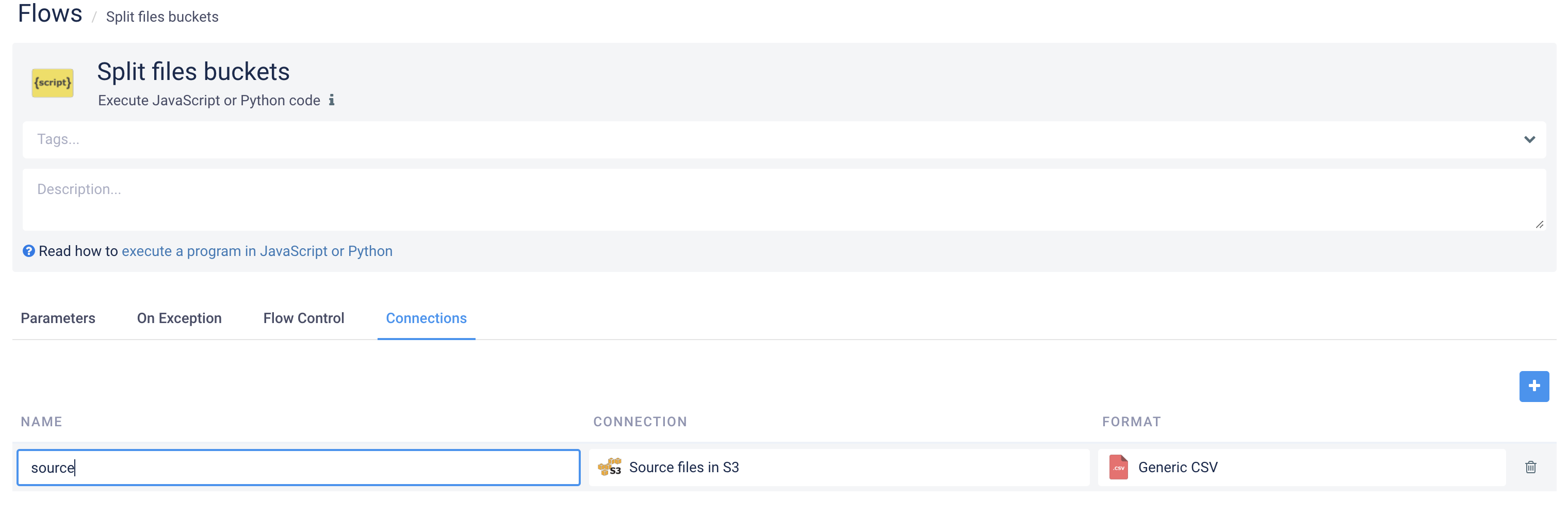Select the Connections tab
This screenshot has height=514, width=1568.
[x=426, y=318]
